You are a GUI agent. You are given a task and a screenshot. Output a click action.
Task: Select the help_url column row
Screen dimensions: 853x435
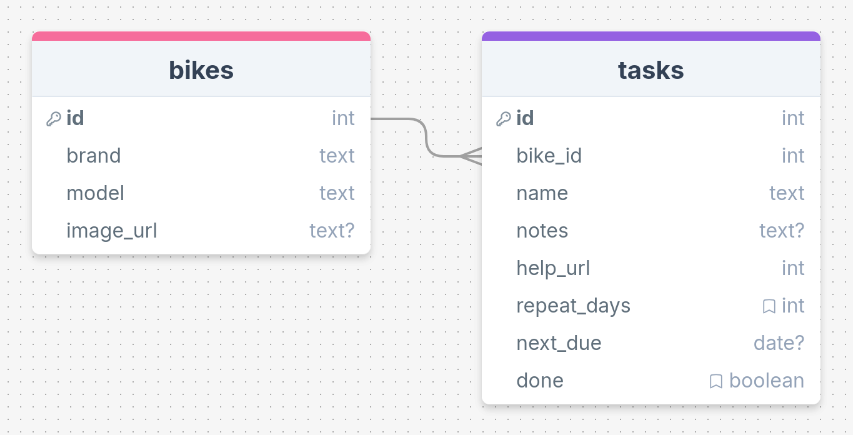(x=651, y=269)
